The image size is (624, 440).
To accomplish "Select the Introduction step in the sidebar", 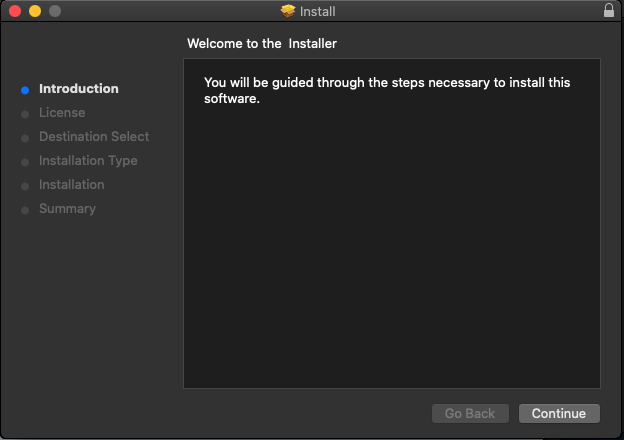I will click(78, 88).
